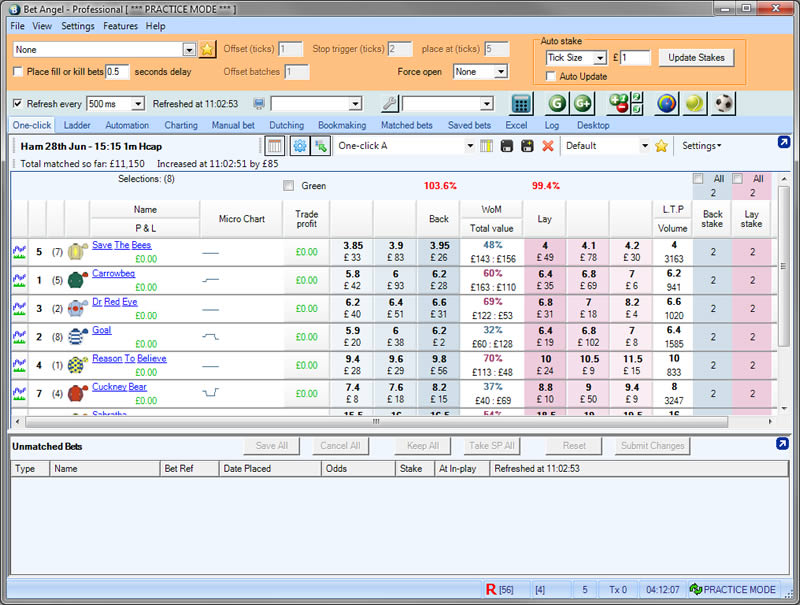Click the auto stake £ amount input field
The height and width of the screenshot is (605, 800).
pyautogui.click(x=635, y=58)
